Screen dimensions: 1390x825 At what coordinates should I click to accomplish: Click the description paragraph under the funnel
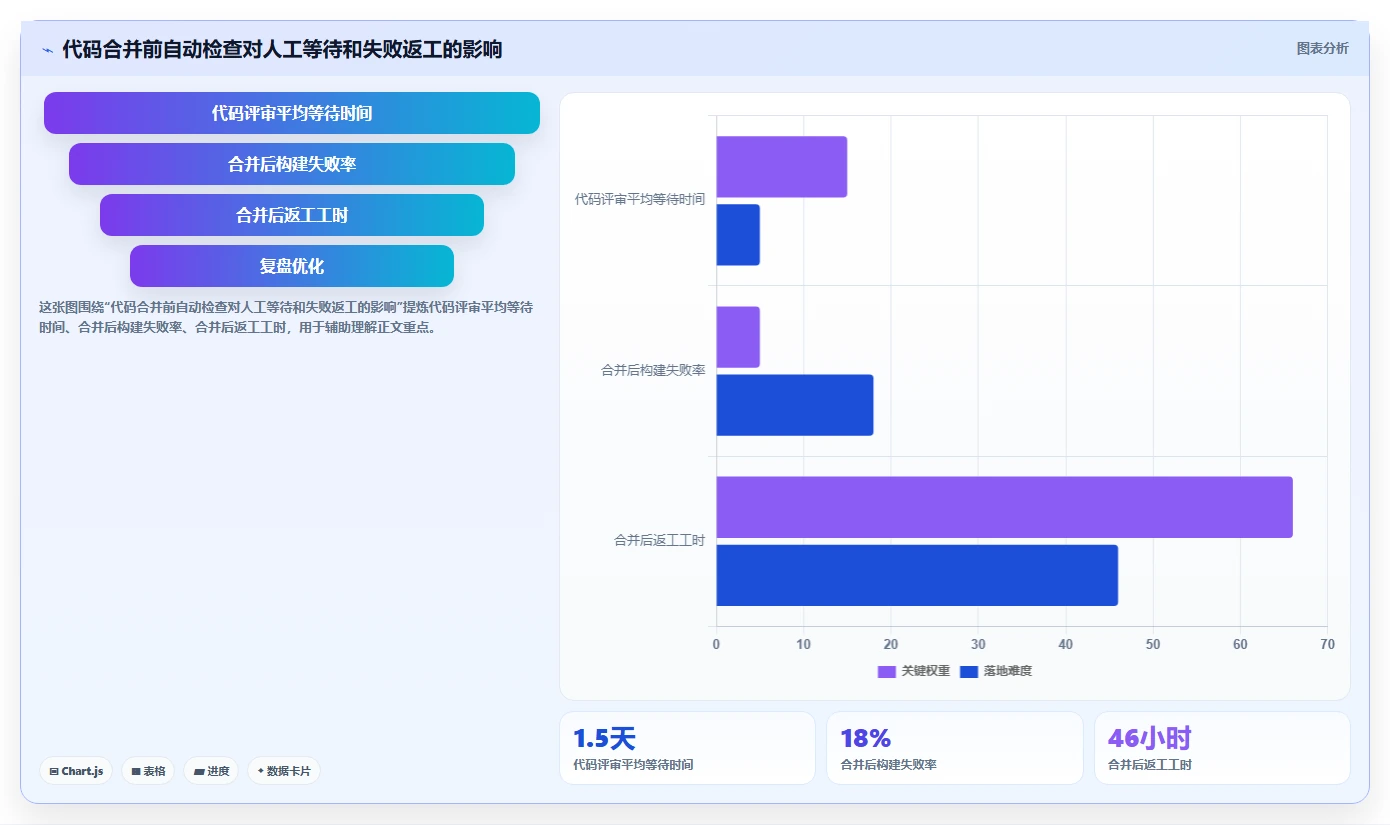tap(286, 317)
